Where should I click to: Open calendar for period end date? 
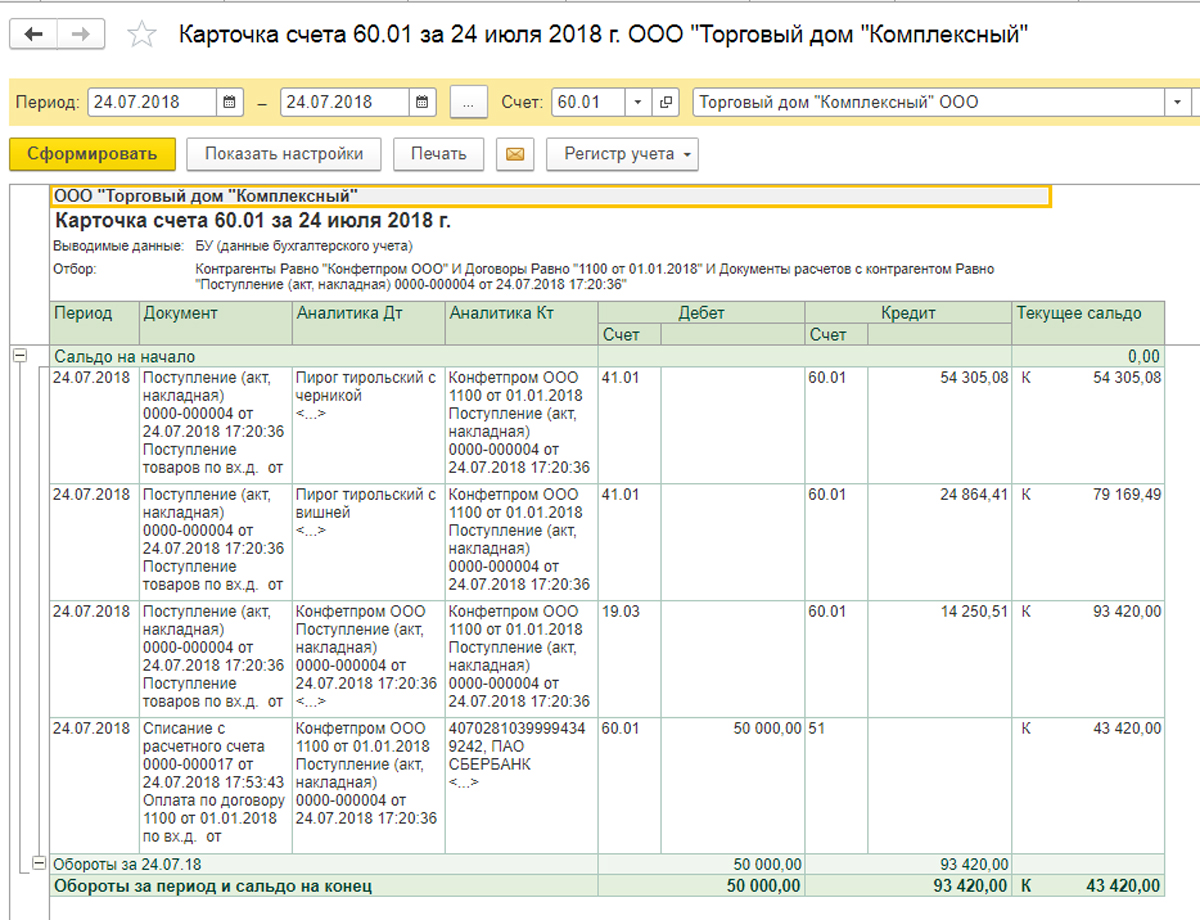tap(423, 102)
